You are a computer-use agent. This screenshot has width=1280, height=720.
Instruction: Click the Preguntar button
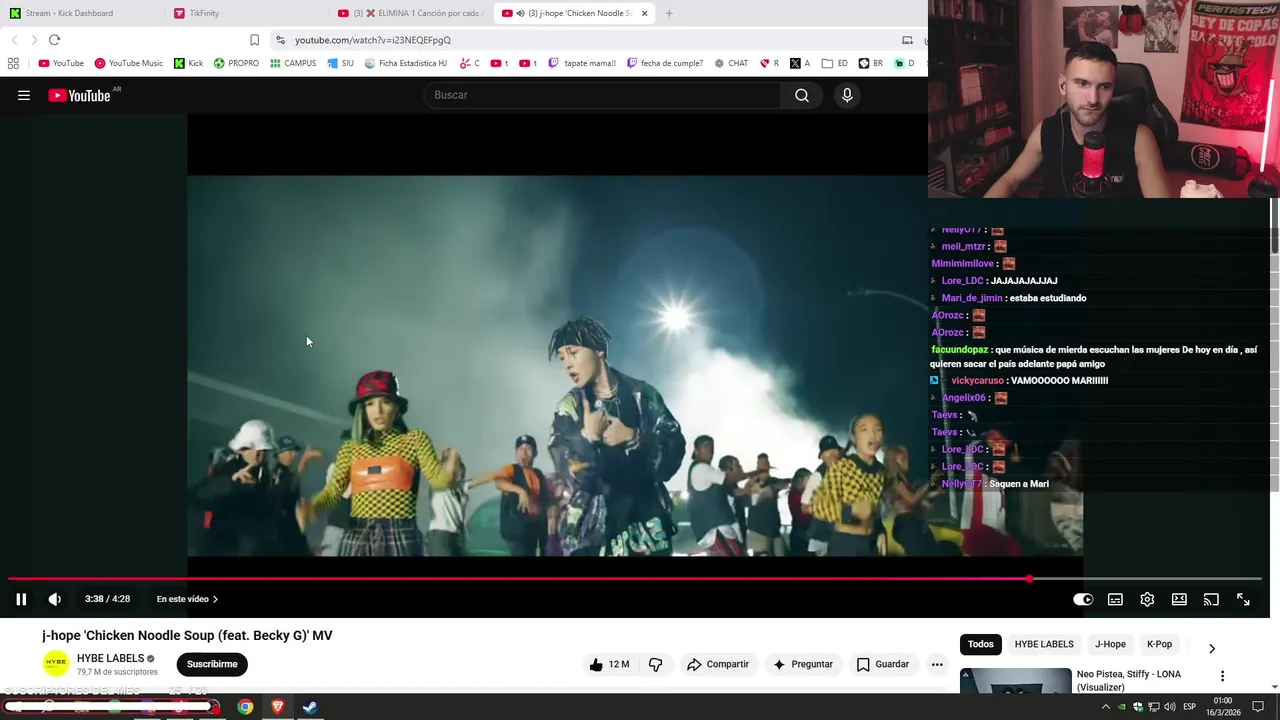[x=802, y=664]
